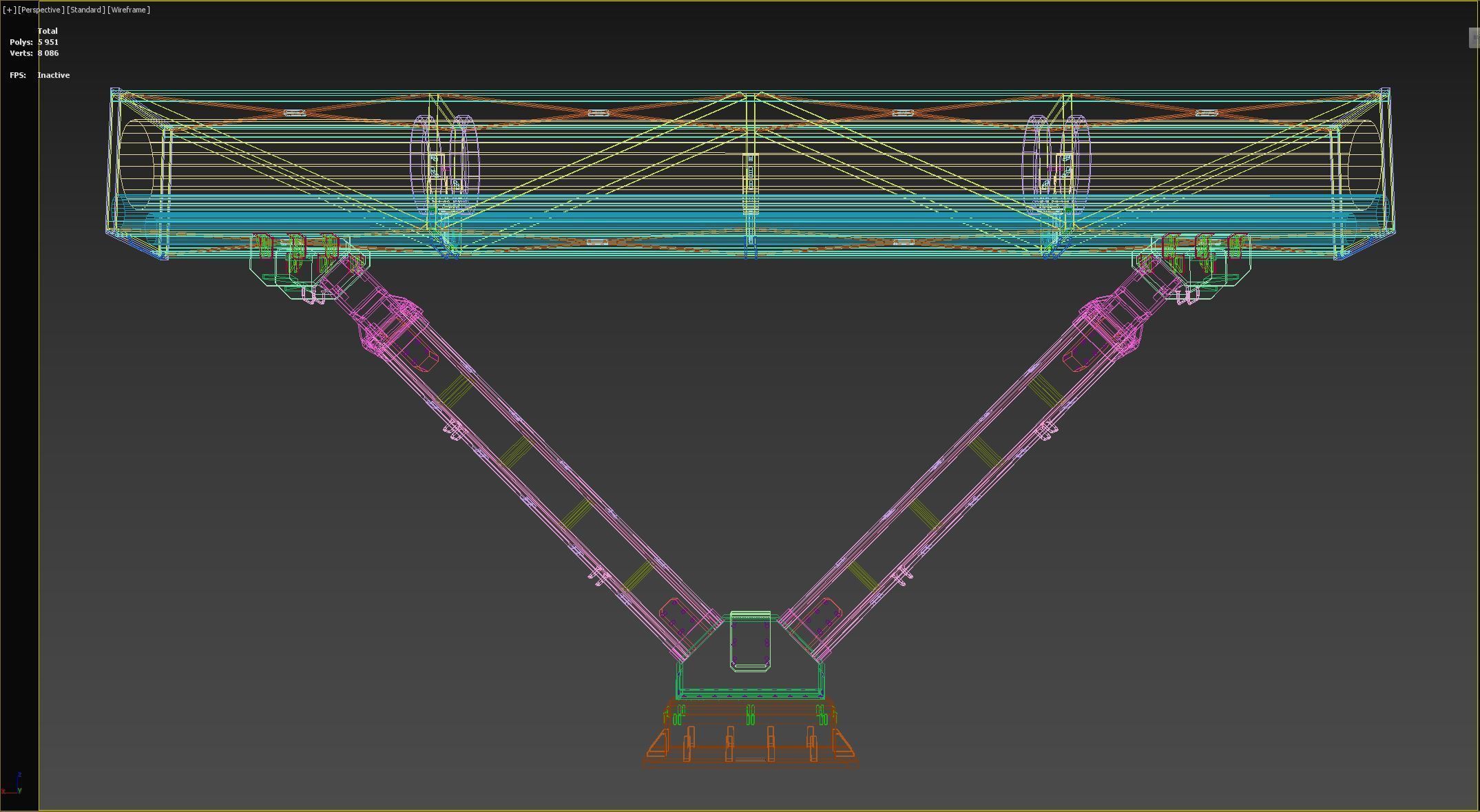
Task: Open the [+] general viewport menu
Action: [9, 10]
